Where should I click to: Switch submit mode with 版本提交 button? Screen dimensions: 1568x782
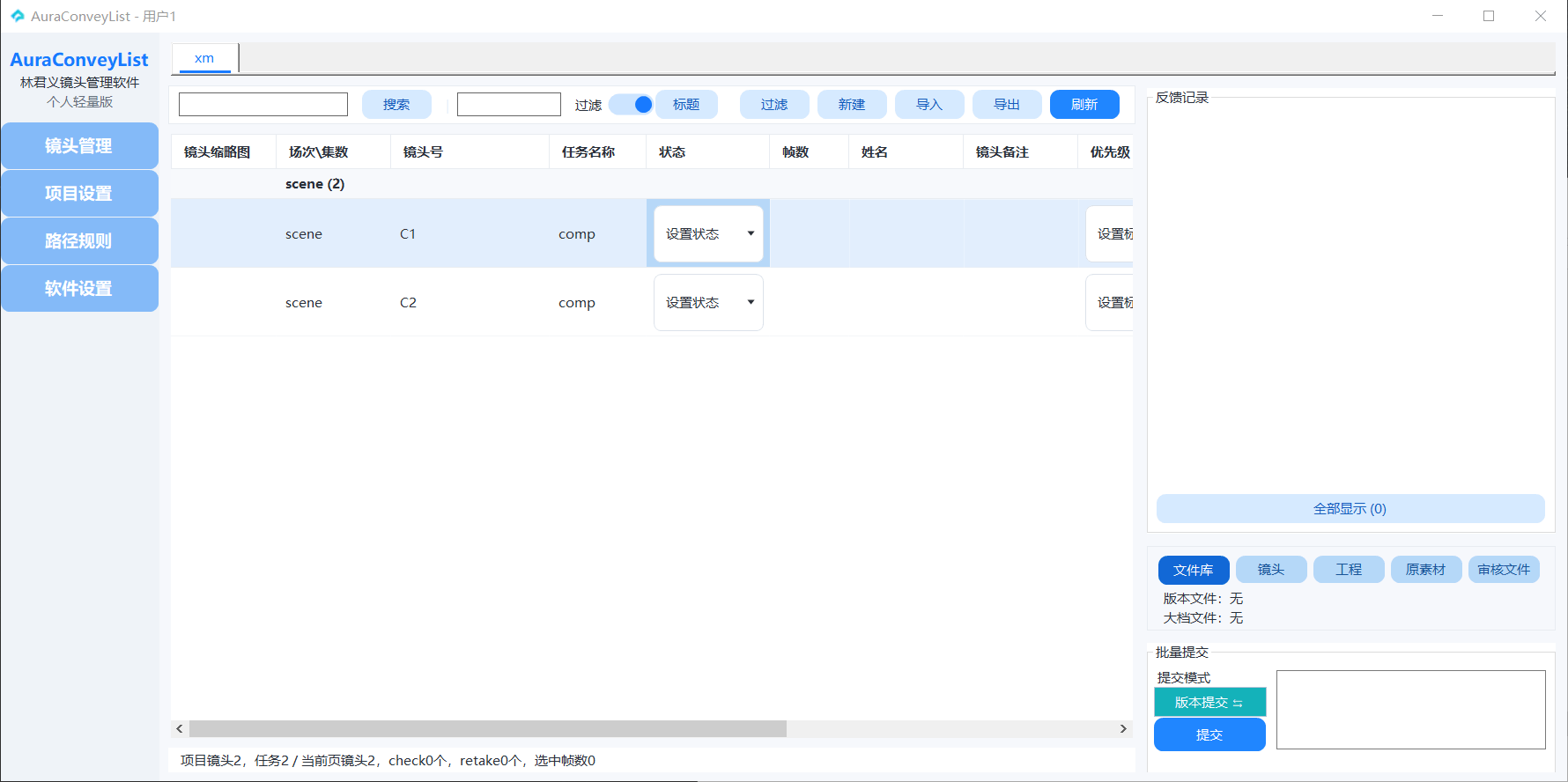(1209, 702)
